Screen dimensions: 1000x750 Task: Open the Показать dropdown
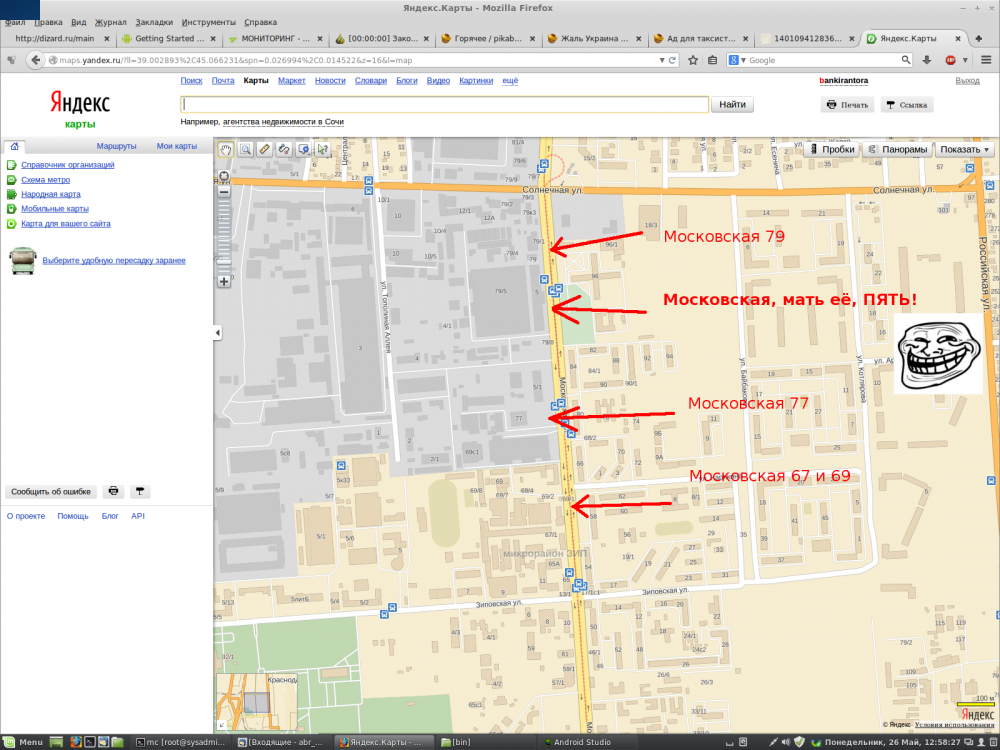965,150
